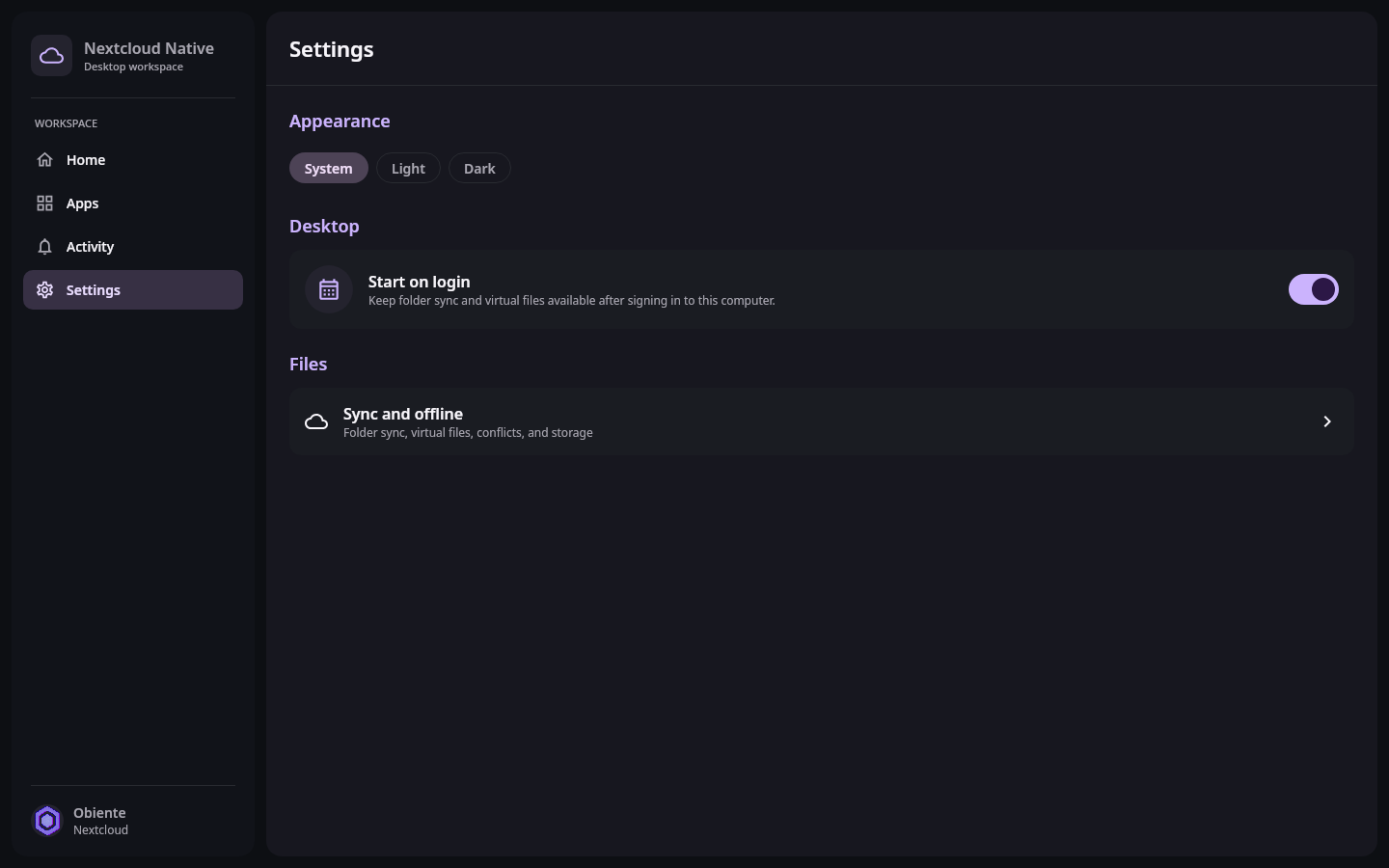Toggle the Start on login switch
The image size is (1389, 868).
[1314, 289]
